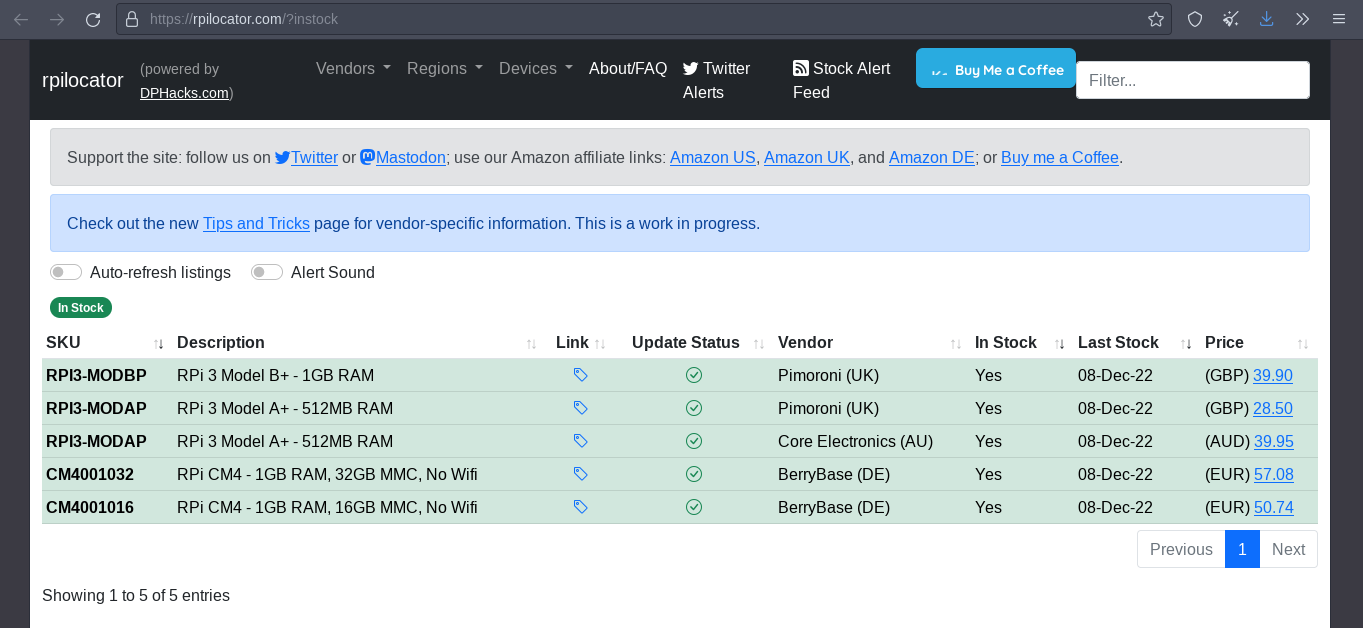The height and width of the screenshot is (628, 1363).
Task: Click the link tag icon for CM4001032 row
Action: coord(580,474)
